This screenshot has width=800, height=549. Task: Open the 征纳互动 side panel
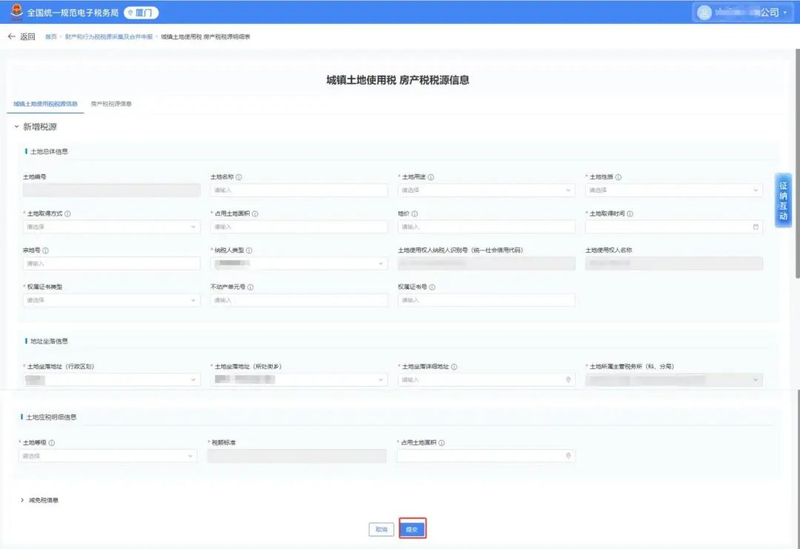tap(783, 200)
